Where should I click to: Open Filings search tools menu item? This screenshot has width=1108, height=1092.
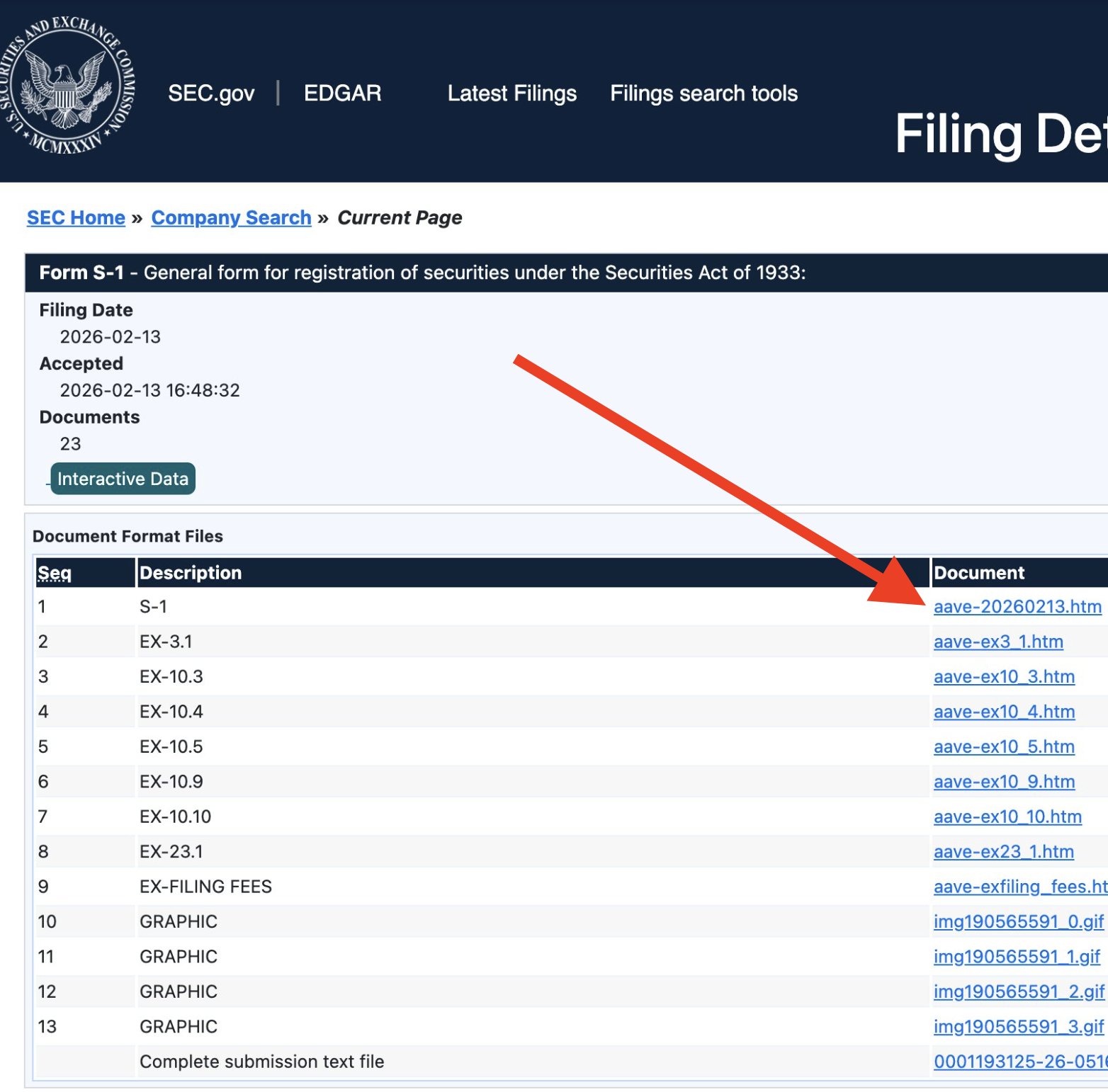coord(704,93)
